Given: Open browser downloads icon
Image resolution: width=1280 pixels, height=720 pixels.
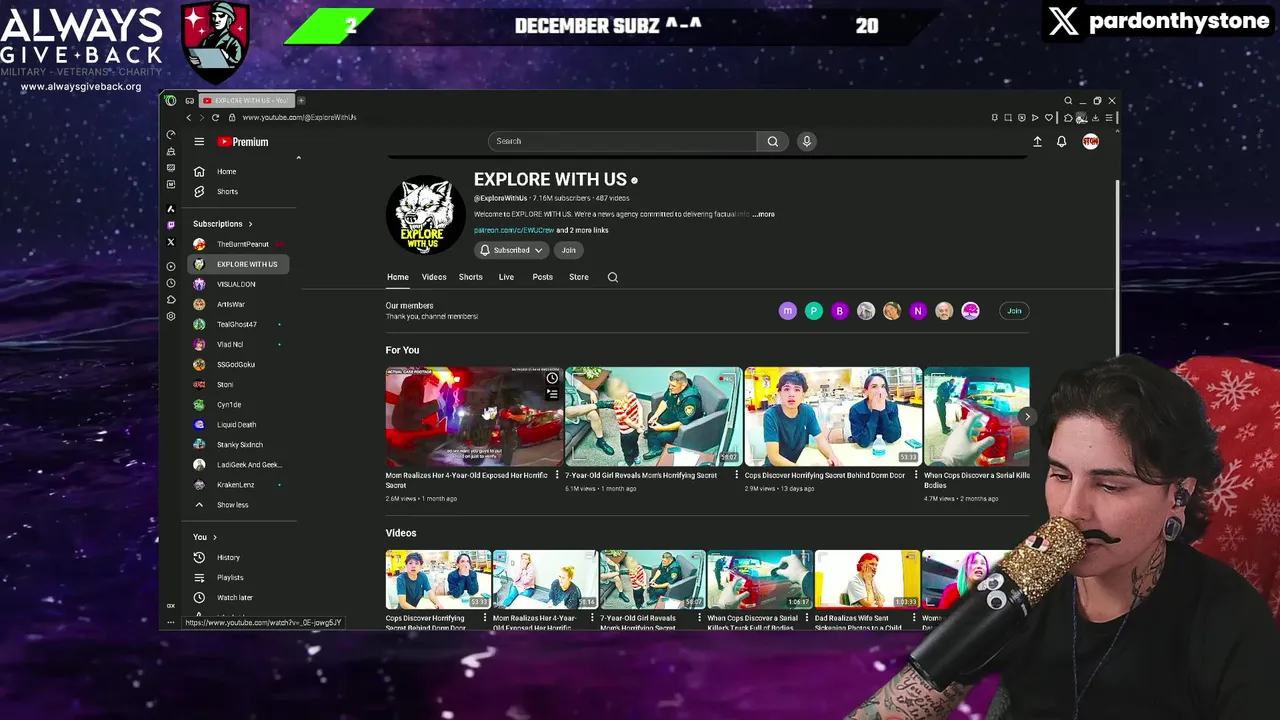Looking at the screenshot, I should coord(1095,117).
